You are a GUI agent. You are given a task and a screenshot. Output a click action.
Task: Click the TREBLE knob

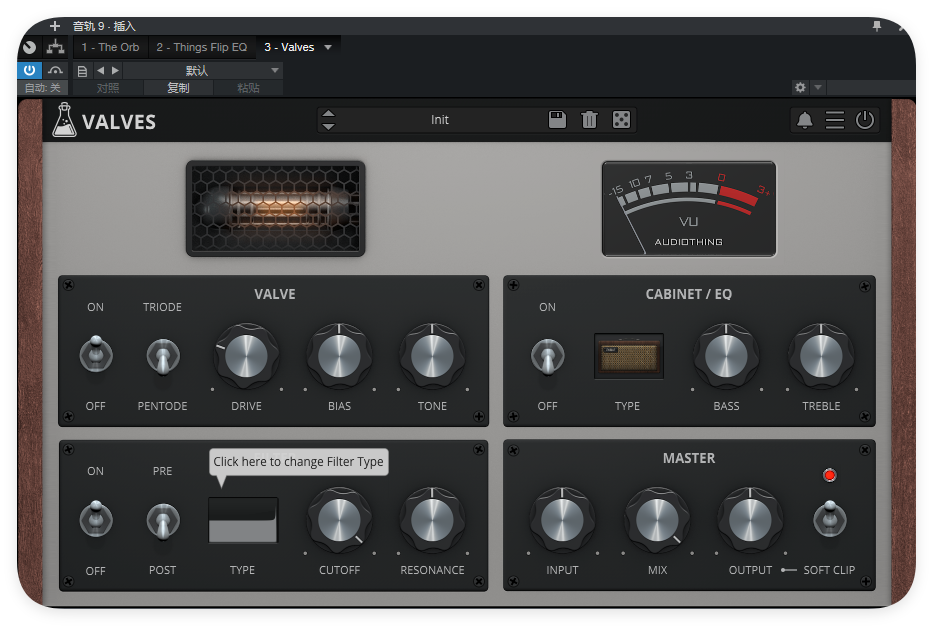821,356
